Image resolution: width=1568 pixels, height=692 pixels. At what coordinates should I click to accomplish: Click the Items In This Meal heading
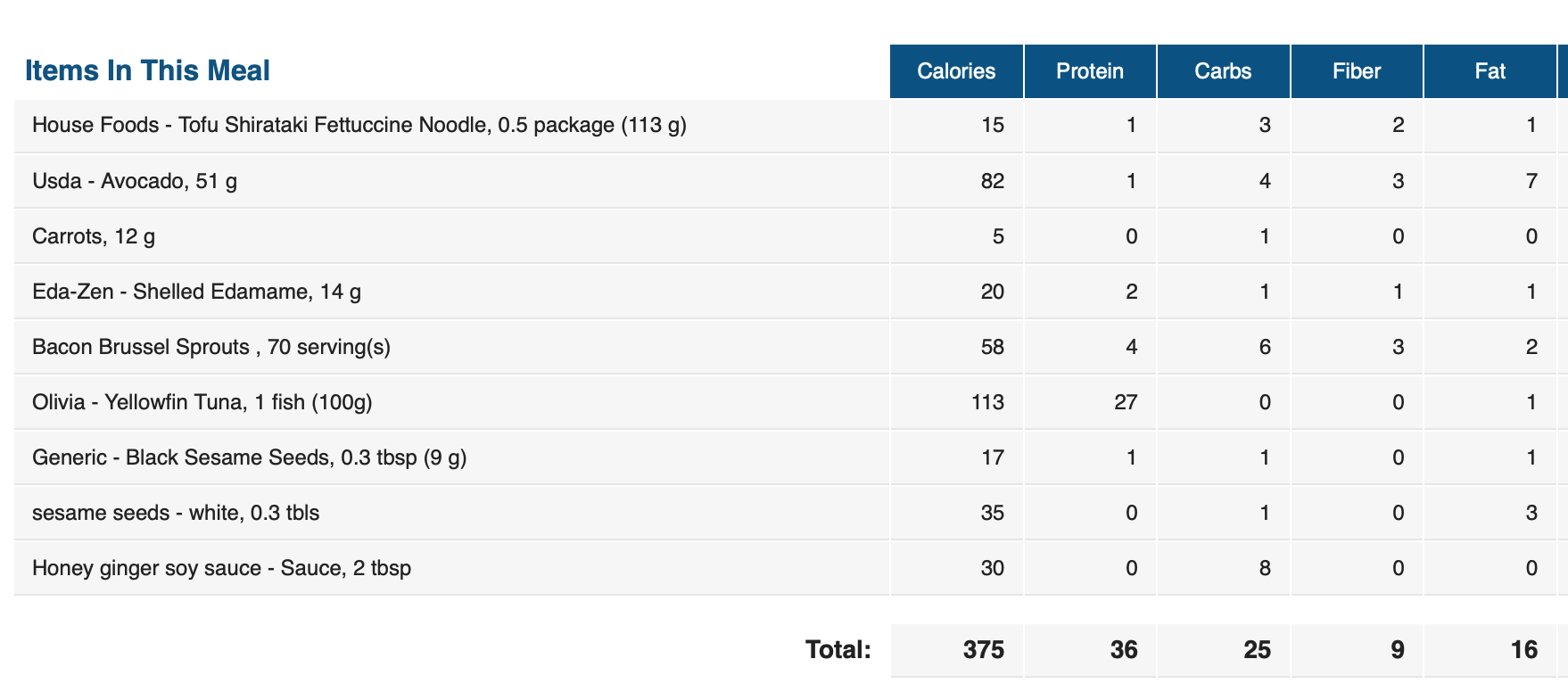tap(147, 70)
